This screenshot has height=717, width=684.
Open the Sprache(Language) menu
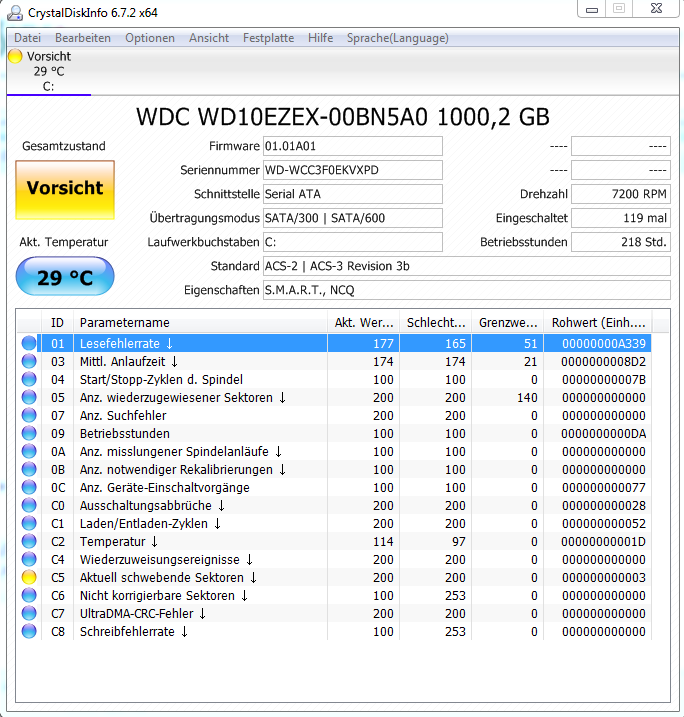(397, 38)
